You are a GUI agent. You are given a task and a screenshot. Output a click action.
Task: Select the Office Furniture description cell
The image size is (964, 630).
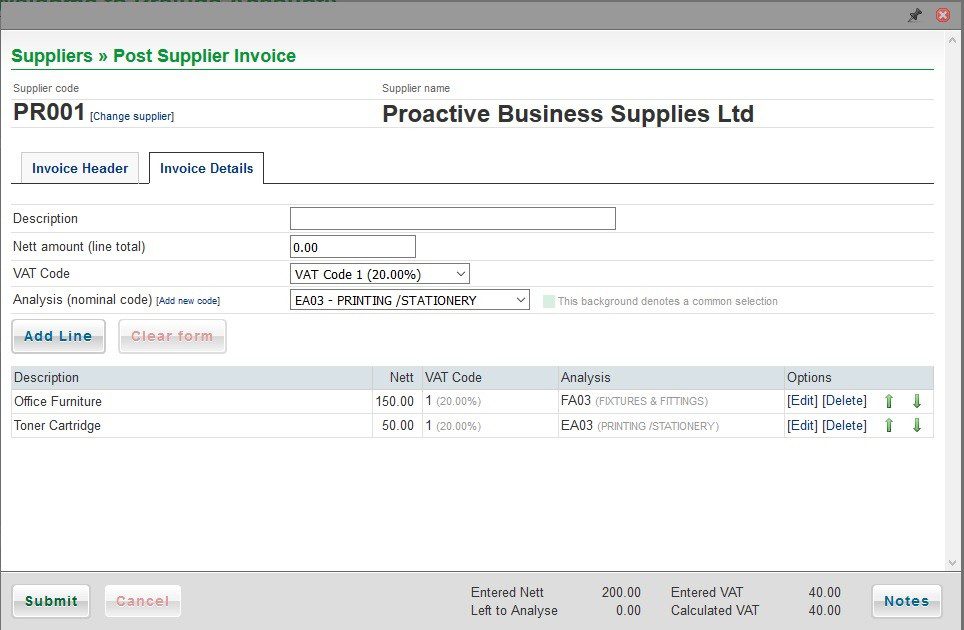pyautogui.click(x=192, y=401)
